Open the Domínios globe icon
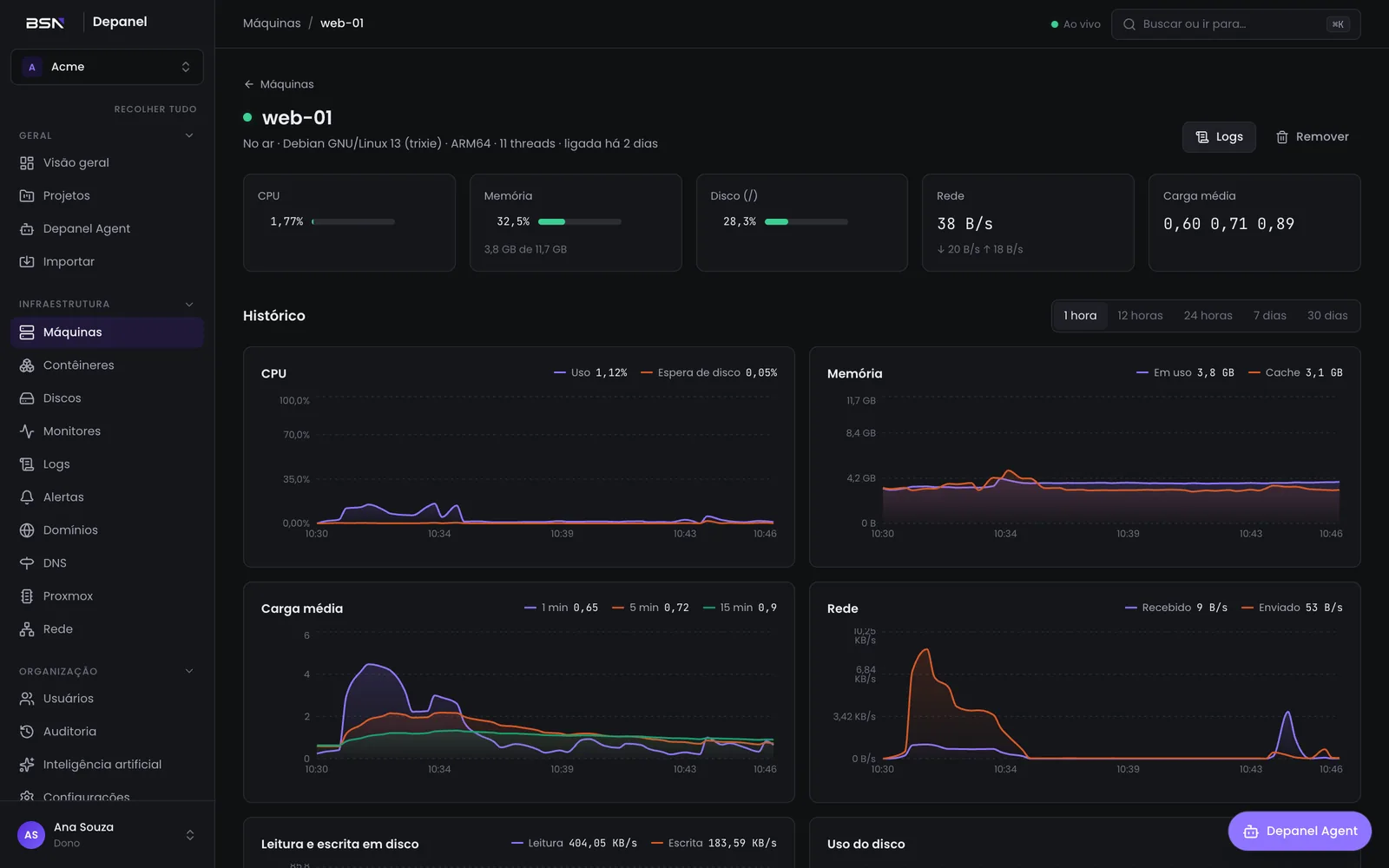The width and height of the screenshot is (1389, 868). (27, 530)
